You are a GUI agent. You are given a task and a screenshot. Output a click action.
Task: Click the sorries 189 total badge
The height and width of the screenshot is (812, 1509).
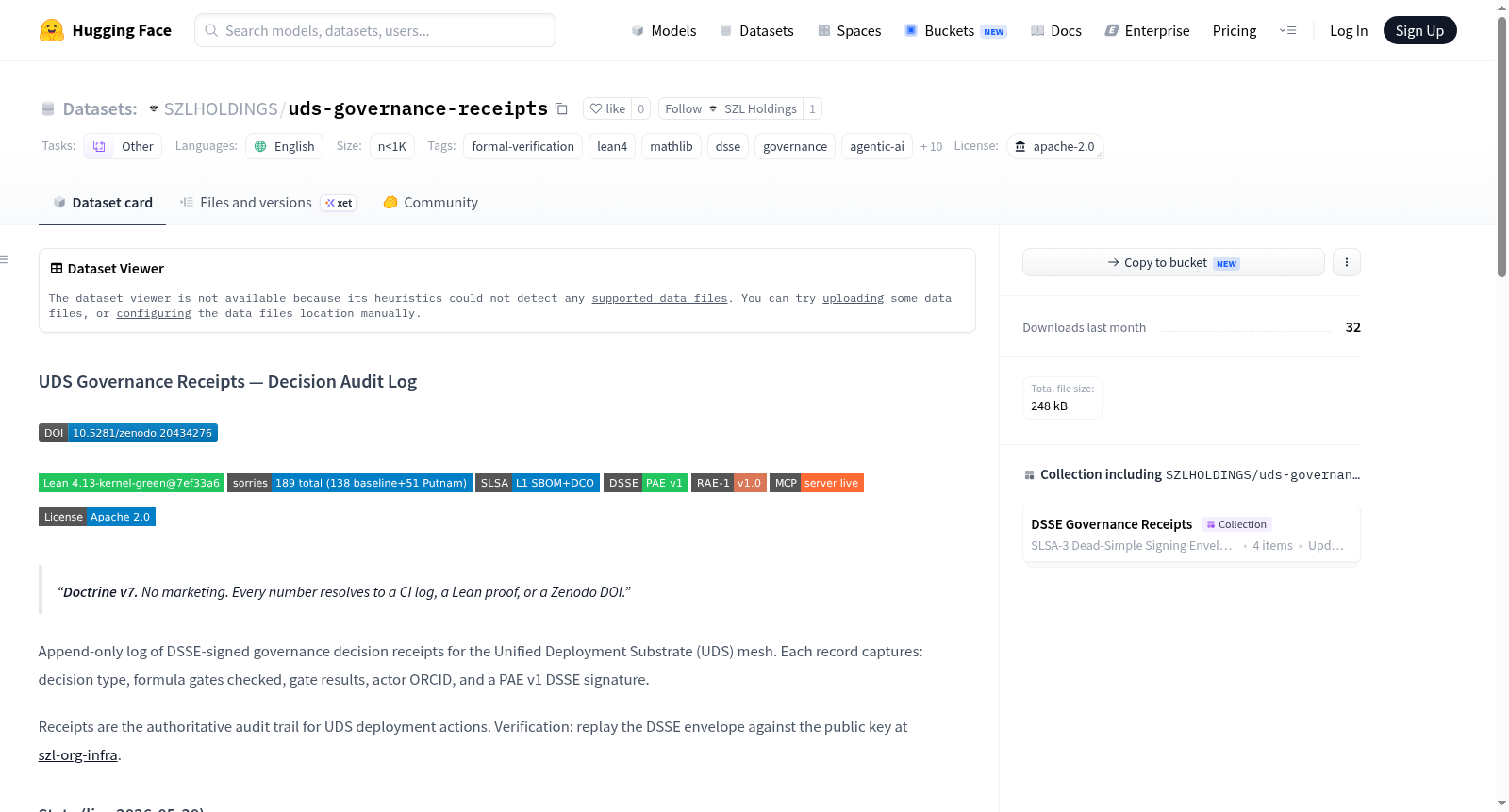click(350, 483)
